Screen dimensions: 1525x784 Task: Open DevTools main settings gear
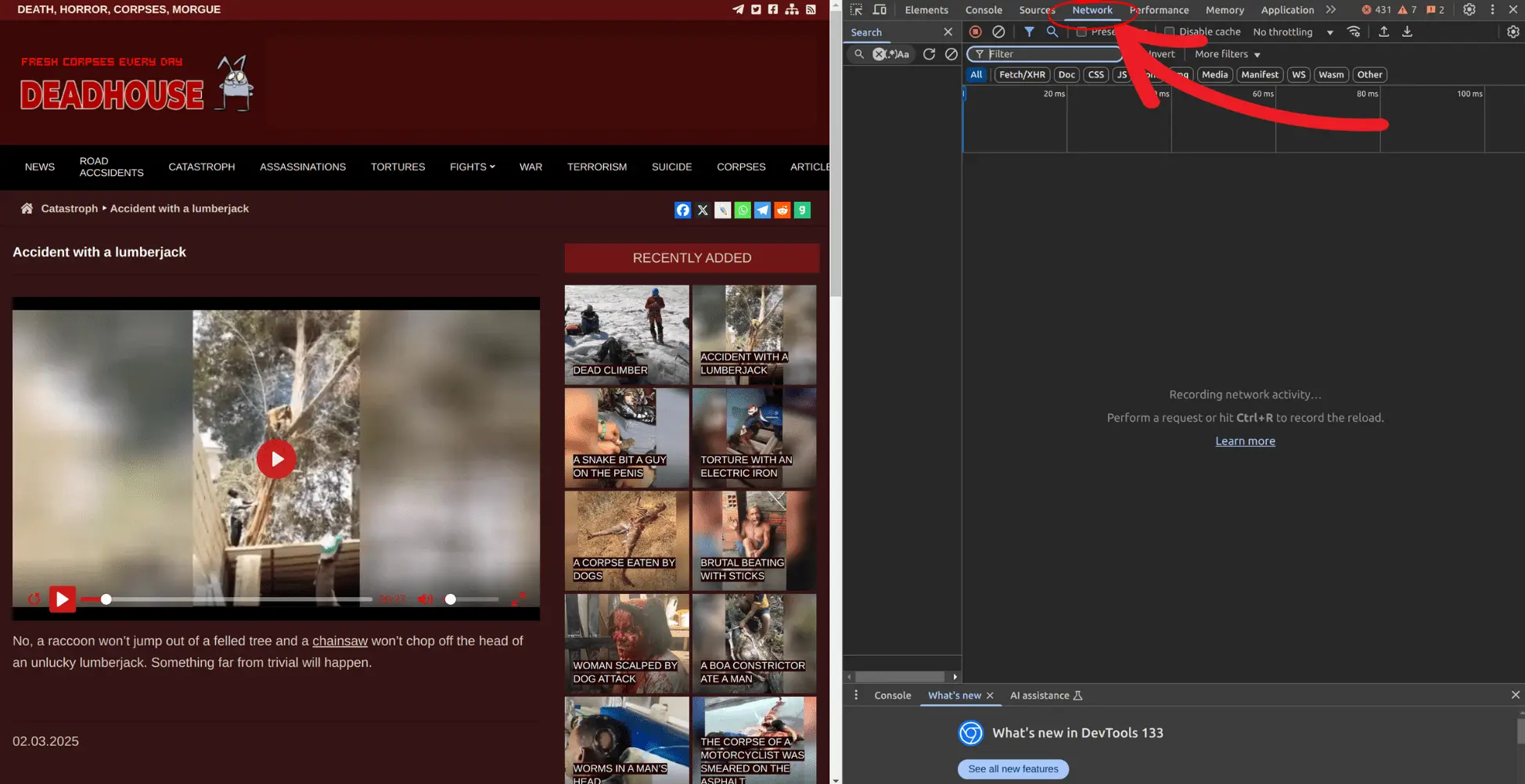1469,9
